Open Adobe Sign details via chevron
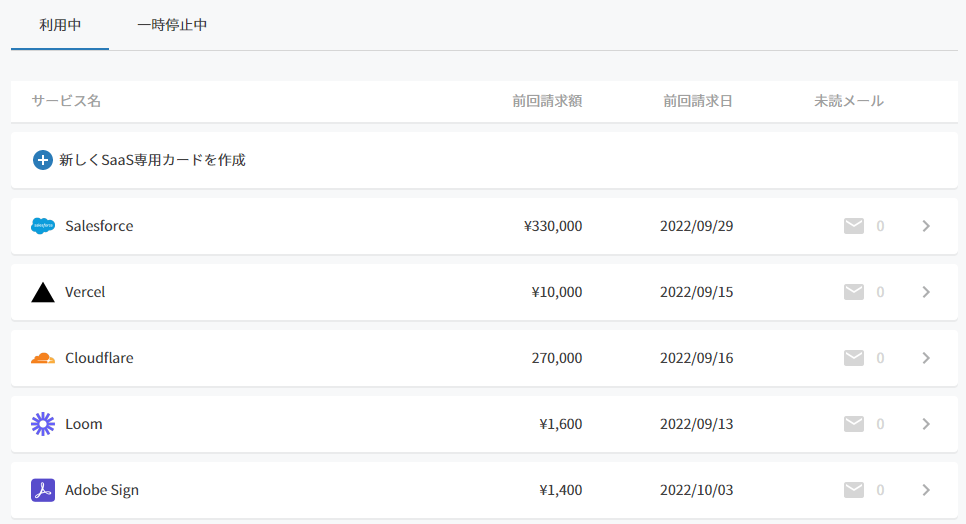The image size is (966, 524). (926, 490)
